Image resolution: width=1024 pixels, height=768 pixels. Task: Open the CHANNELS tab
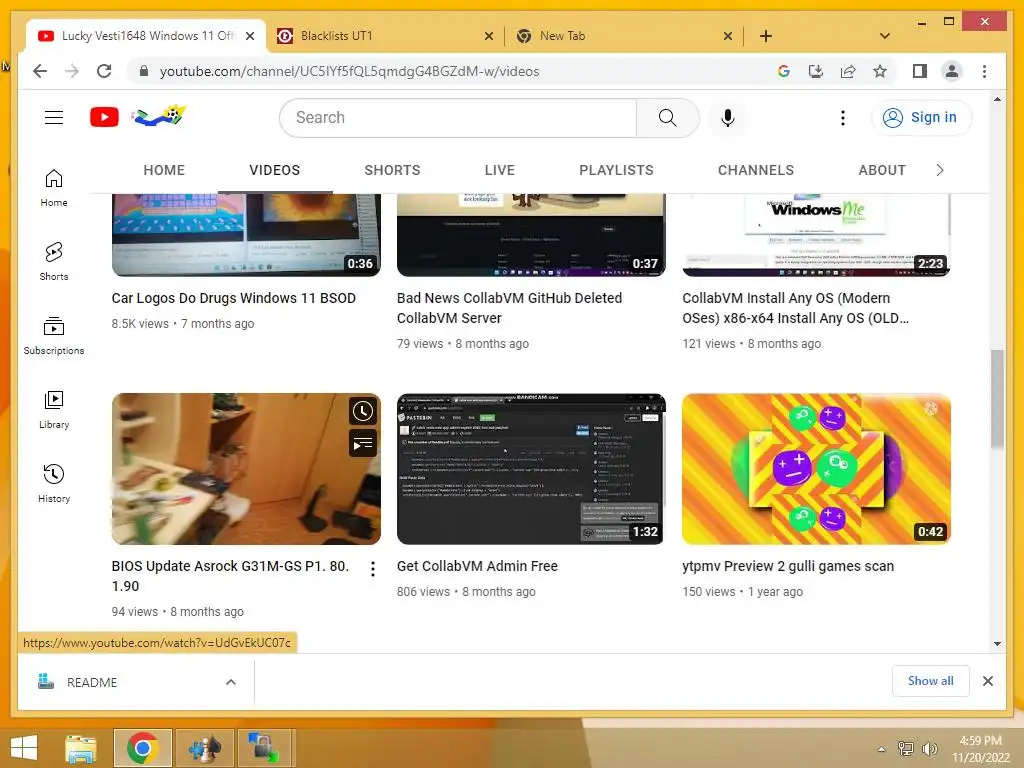(756, 170)
